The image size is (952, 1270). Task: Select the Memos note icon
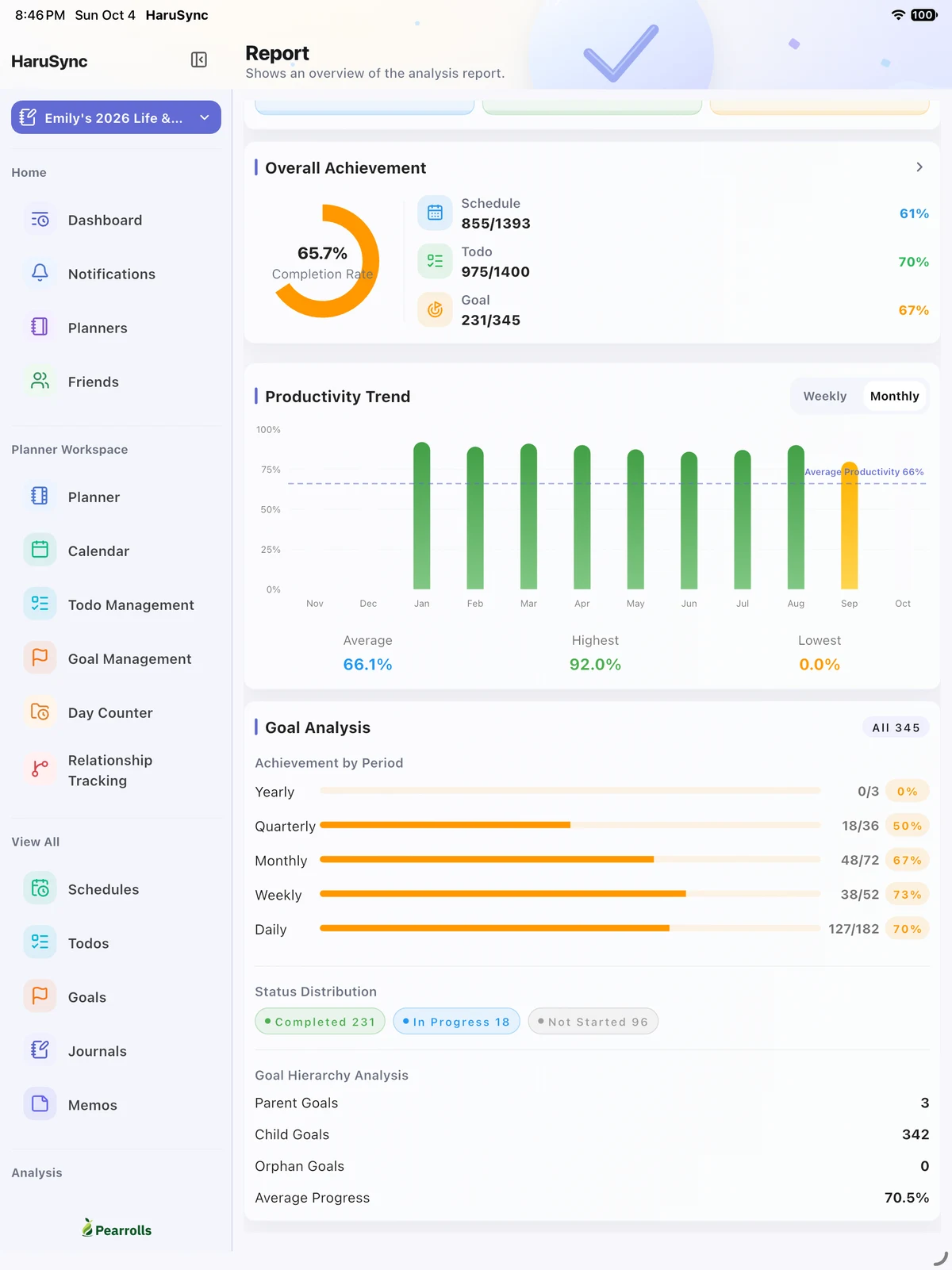[40, 1105]
